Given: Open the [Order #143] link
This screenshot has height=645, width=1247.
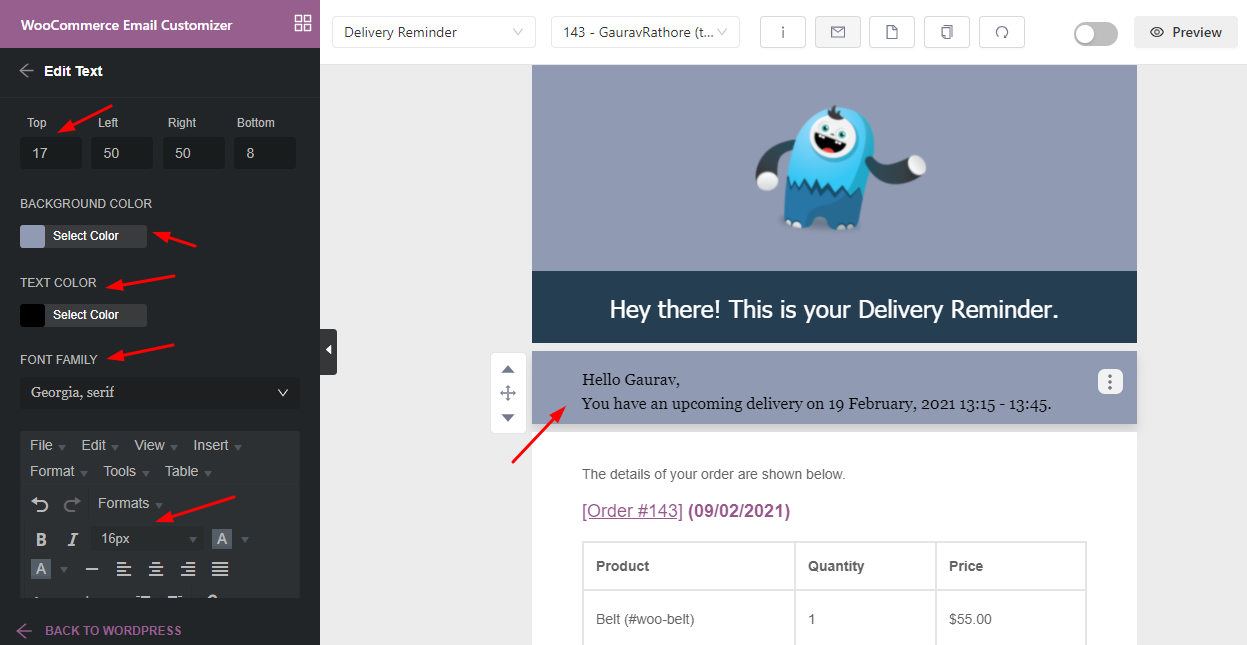Looking at the screenshot, I should (x=632, y=511).
